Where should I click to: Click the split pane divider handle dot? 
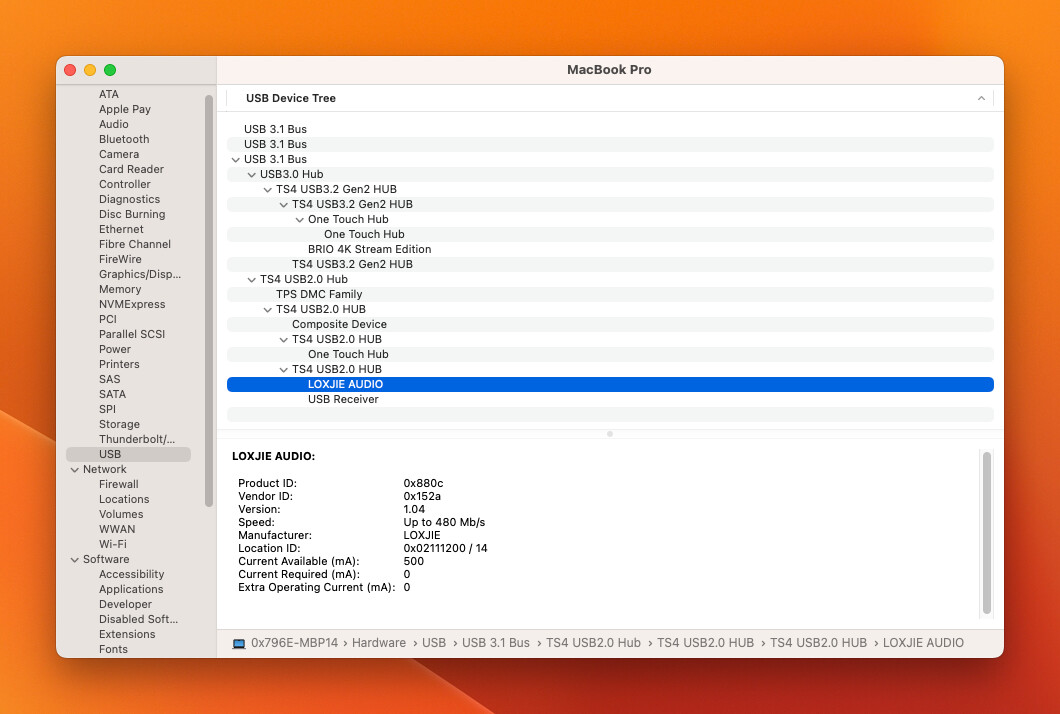point(610,434)
